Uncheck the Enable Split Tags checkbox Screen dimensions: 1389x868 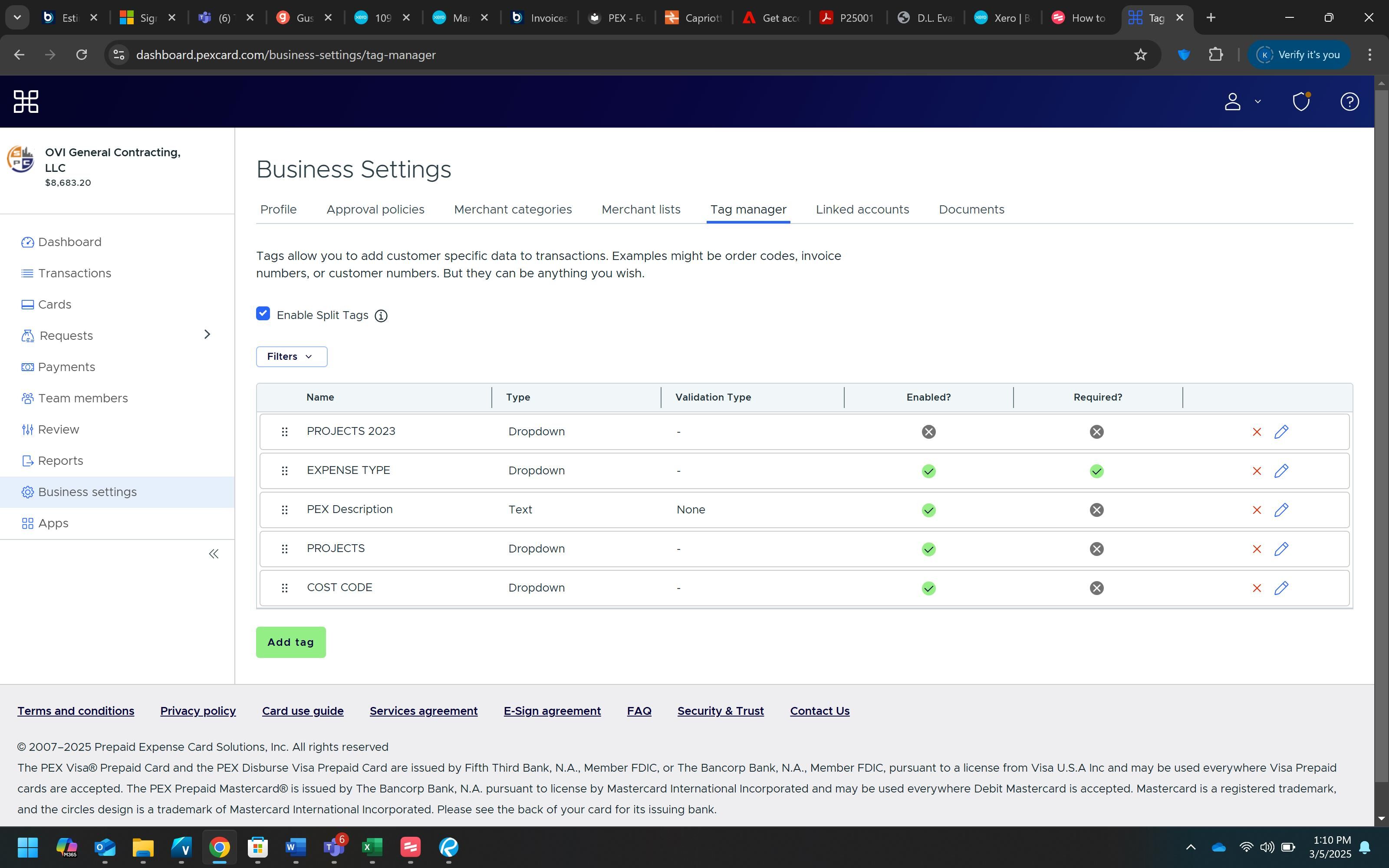point(263,313)
